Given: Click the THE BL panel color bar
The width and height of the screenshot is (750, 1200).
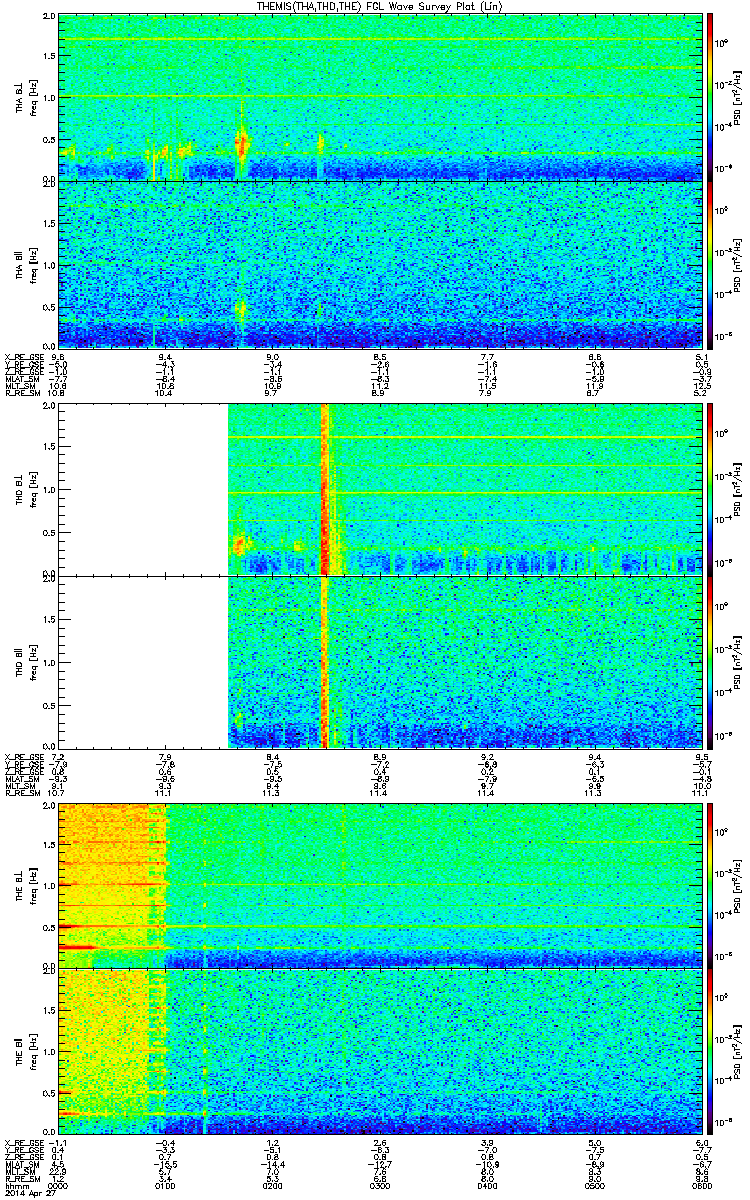Looking at the screenshot, I should coord(711,884).
